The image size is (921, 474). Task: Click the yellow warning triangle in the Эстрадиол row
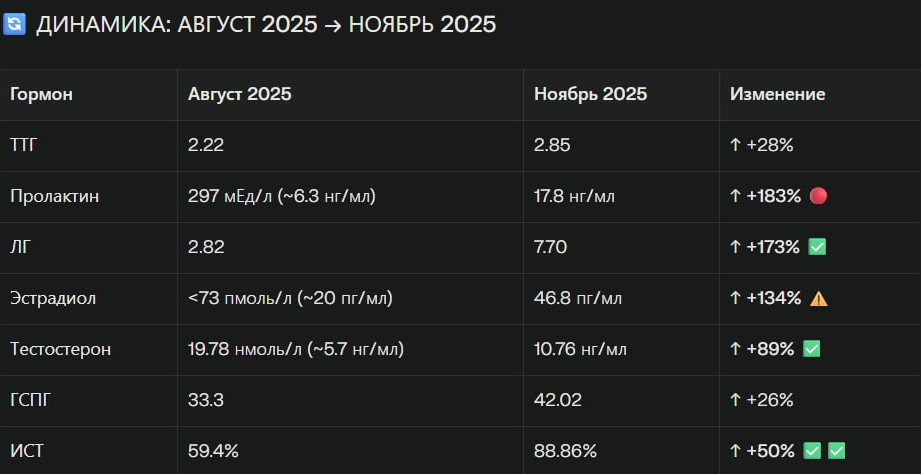tap(819, 298)
